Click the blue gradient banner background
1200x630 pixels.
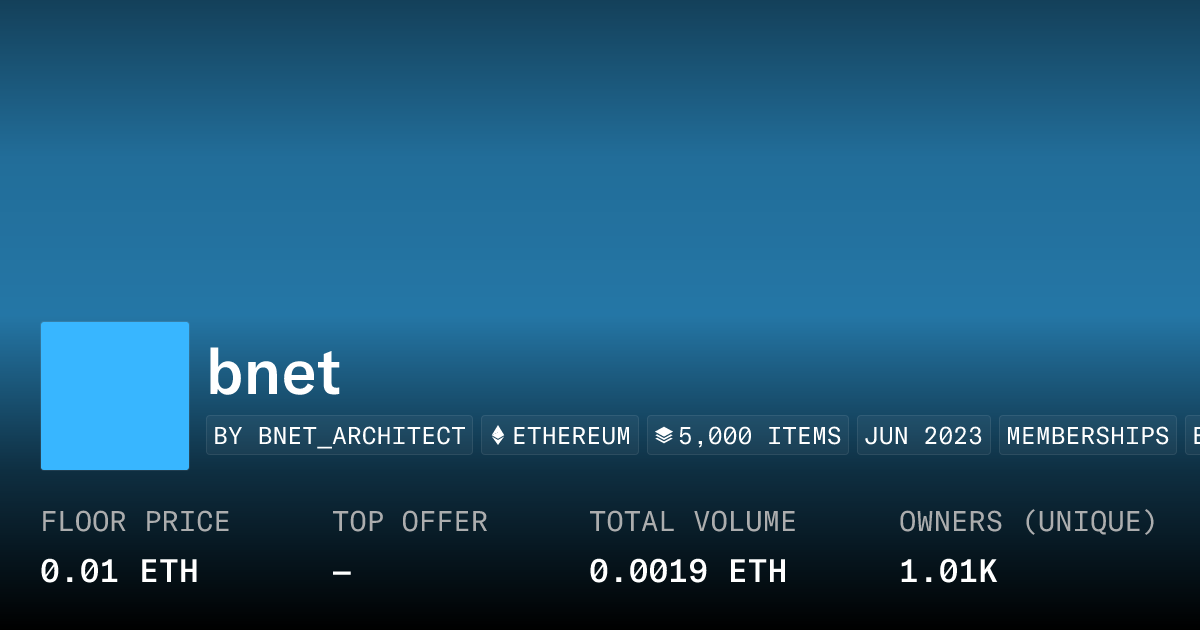click(600, 160)
